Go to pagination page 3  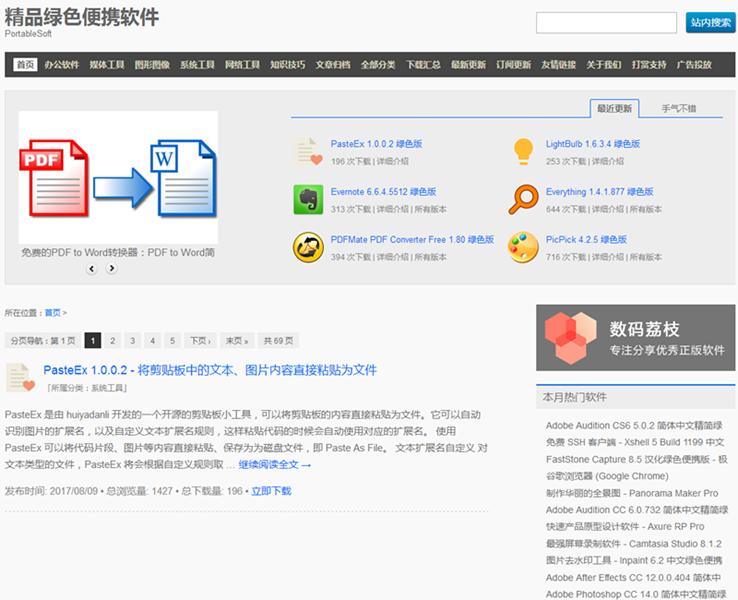pyautogui.click(x=133, y=341)
